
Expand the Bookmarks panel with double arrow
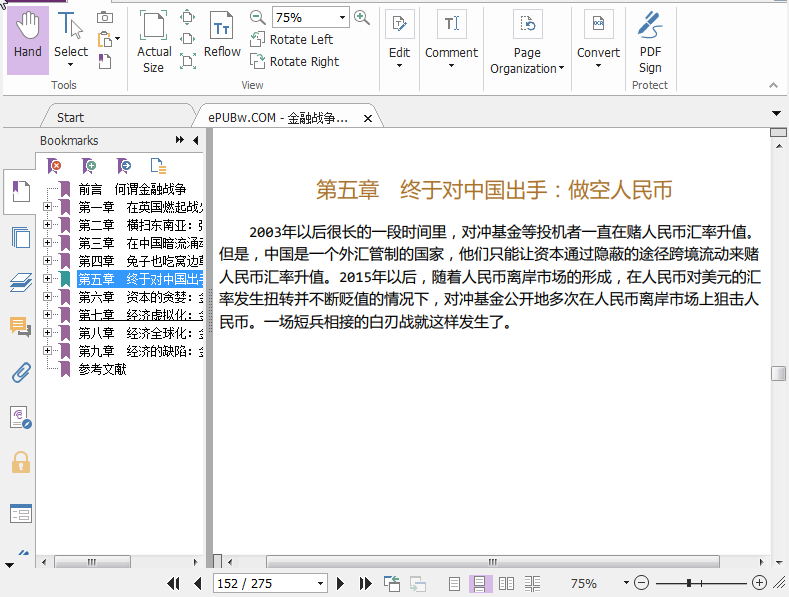[x=180, y=140]
